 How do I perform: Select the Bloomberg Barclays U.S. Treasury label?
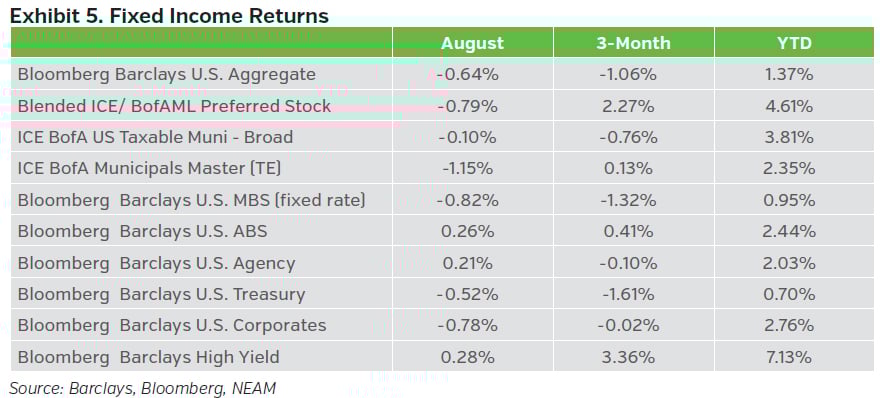[x=161, y=294]
